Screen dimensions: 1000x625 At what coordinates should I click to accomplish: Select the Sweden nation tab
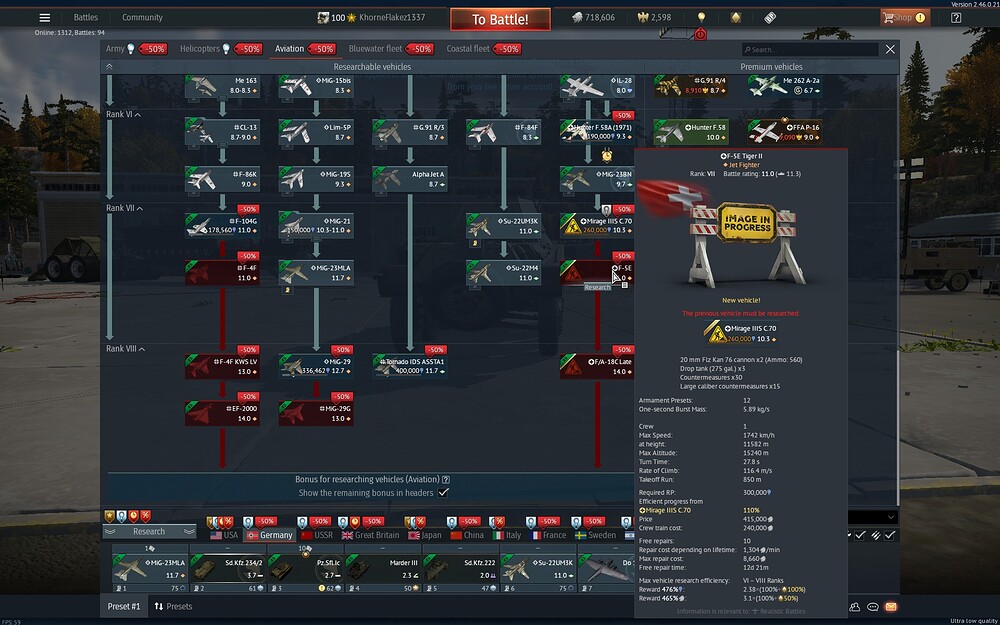coord(596,535)
